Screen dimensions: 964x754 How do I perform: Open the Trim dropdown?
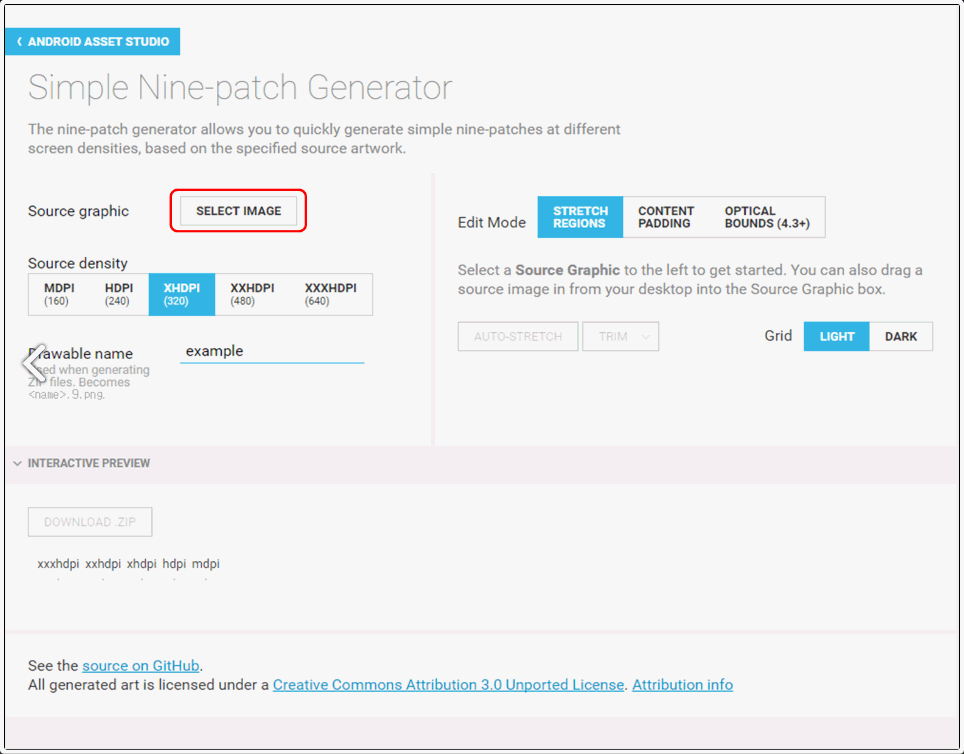point(620,336)
